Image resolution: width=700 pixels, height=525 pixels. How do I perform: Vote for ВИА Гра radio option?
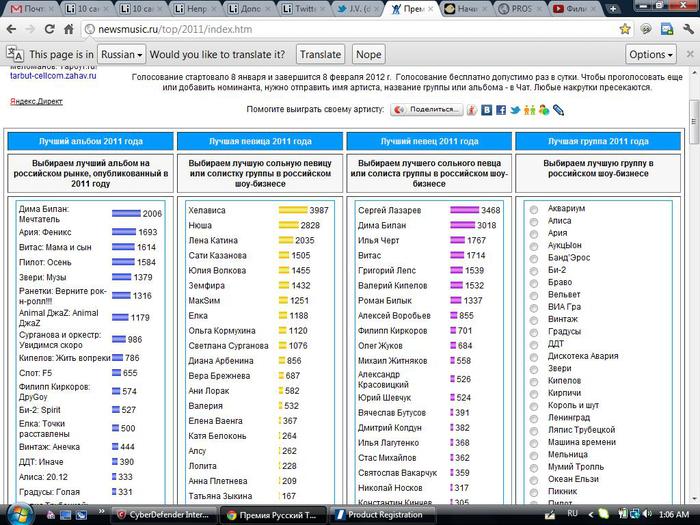(x=533, y=308)
